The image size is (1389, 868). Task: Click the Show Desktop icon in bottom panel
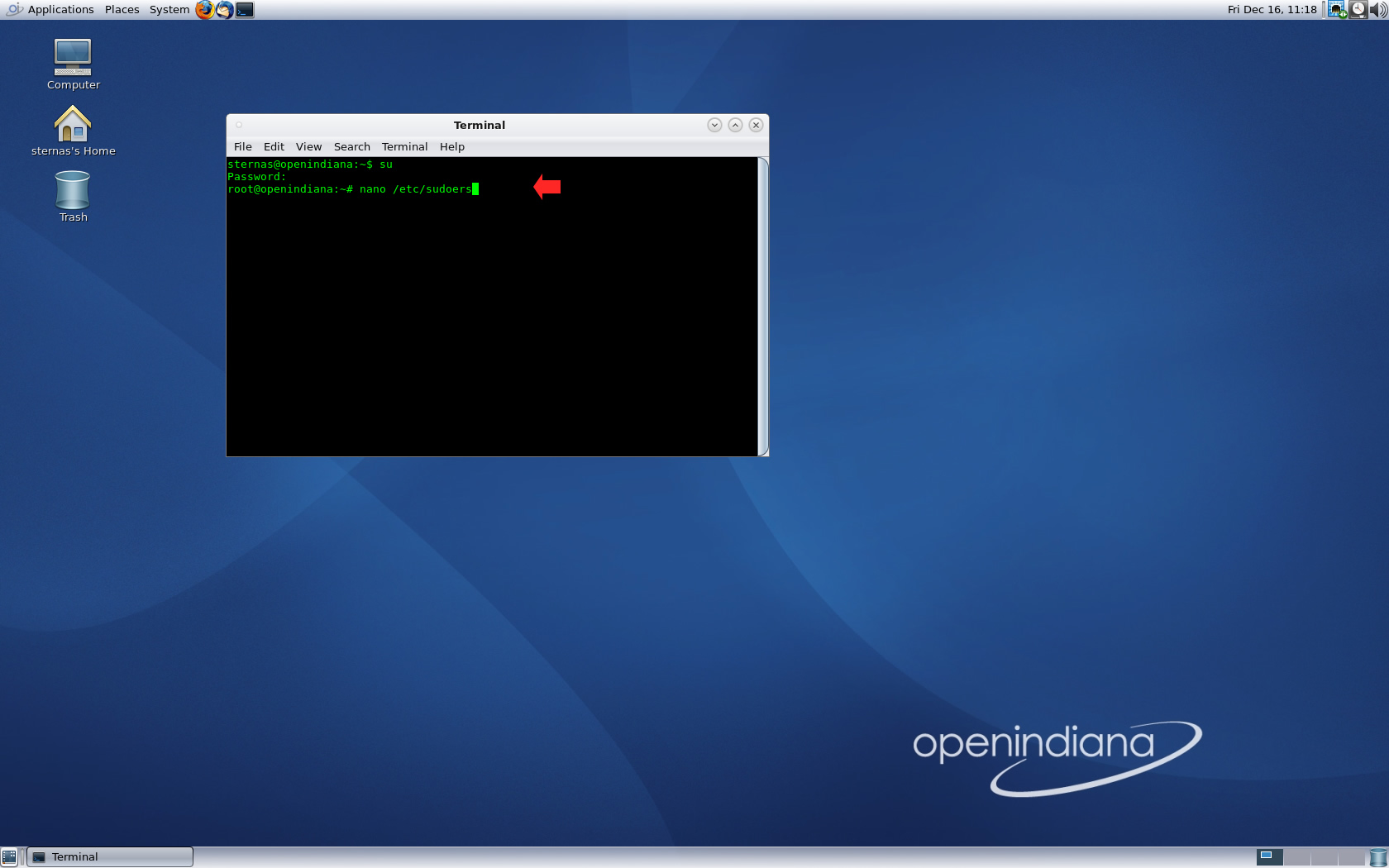(x=9, y=857)
